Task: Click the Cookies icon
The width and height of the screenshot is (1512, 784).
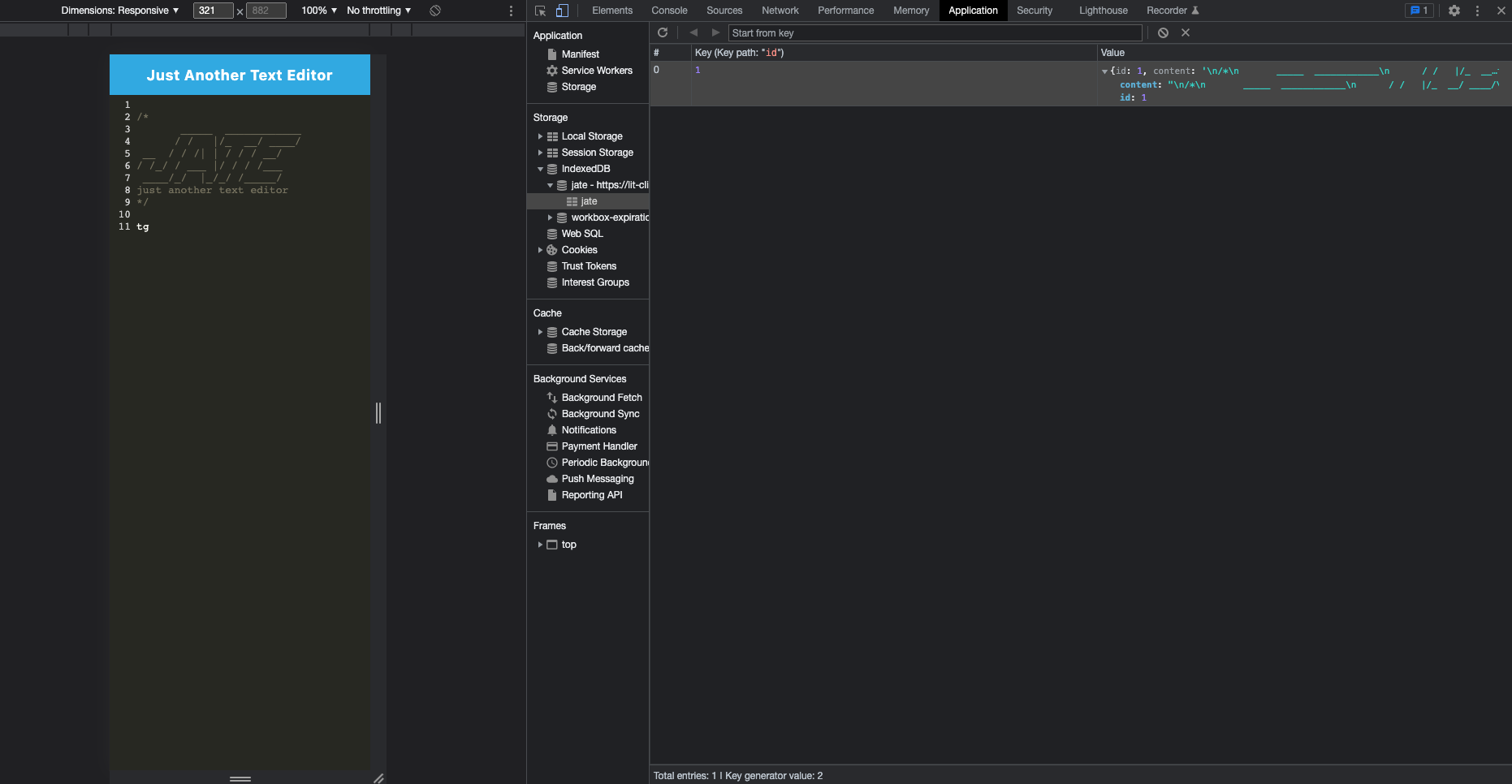Action: point(552,250)
